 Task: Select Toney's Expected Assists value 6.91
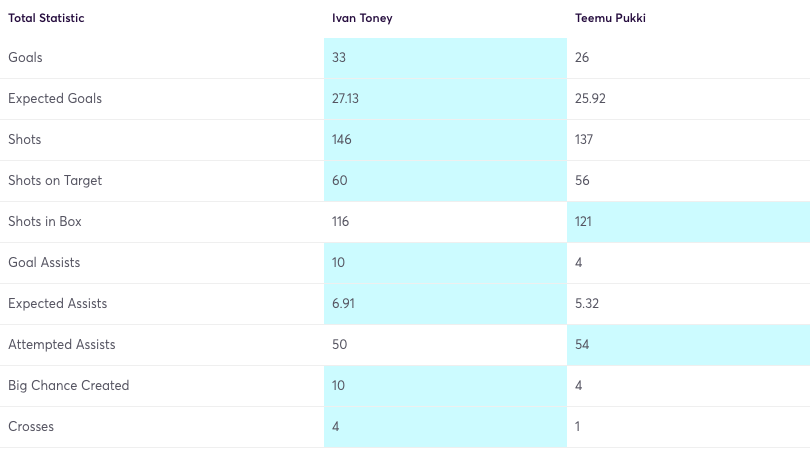point(345,304)
